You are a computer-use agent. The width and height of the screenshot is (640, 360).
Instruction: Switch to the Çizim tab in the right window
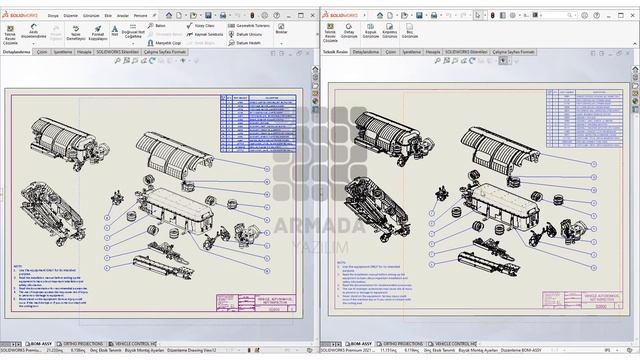tap(391, 52)
